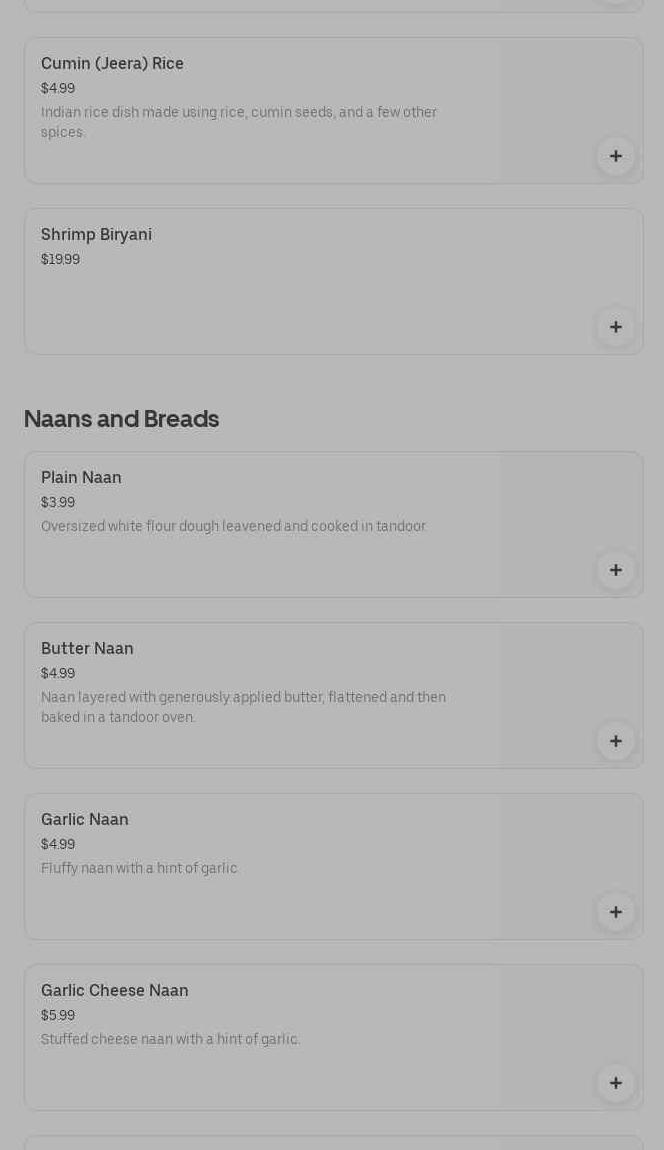Add Garlic Naan to the order
Screen dimensions: 664x1150
tap(615, 912)
